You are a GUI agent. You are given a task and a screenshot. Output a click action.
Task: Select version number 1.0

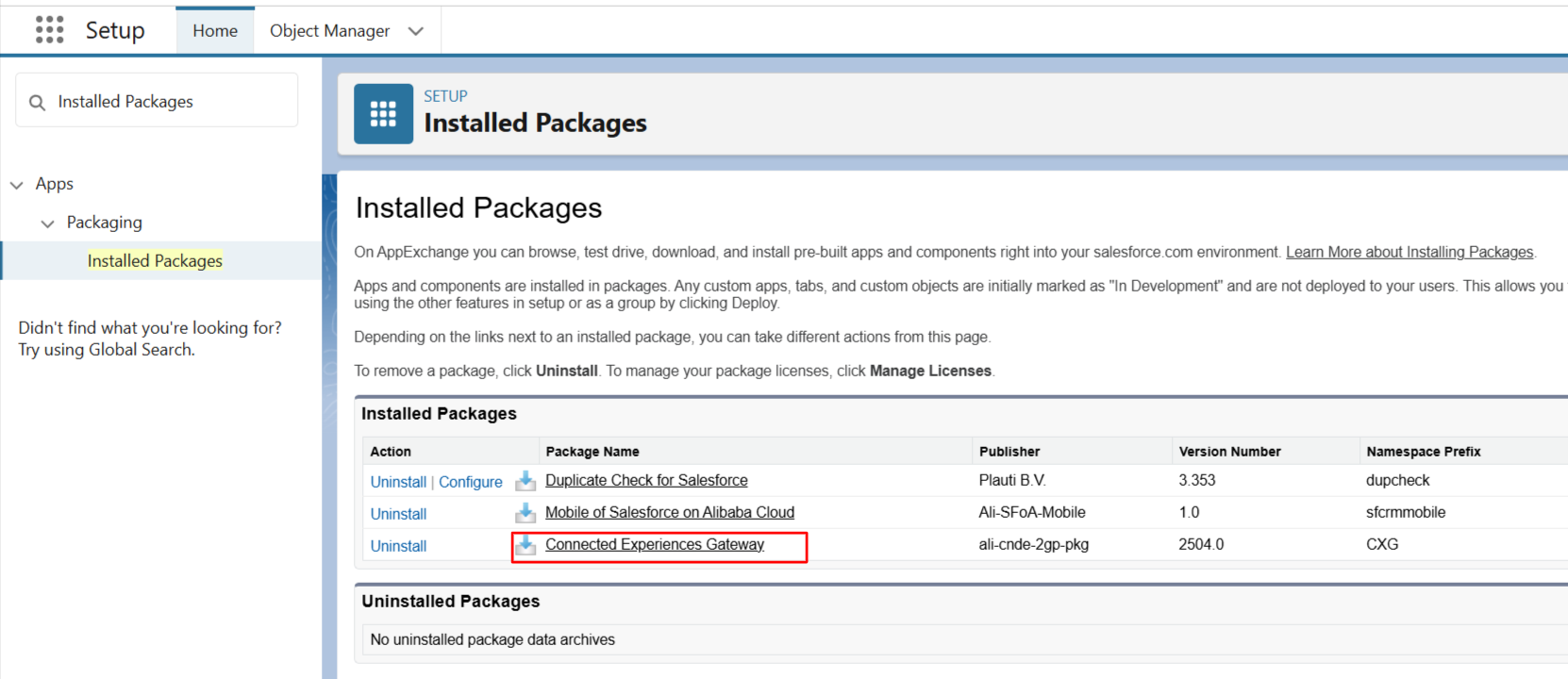(1189, 512)
